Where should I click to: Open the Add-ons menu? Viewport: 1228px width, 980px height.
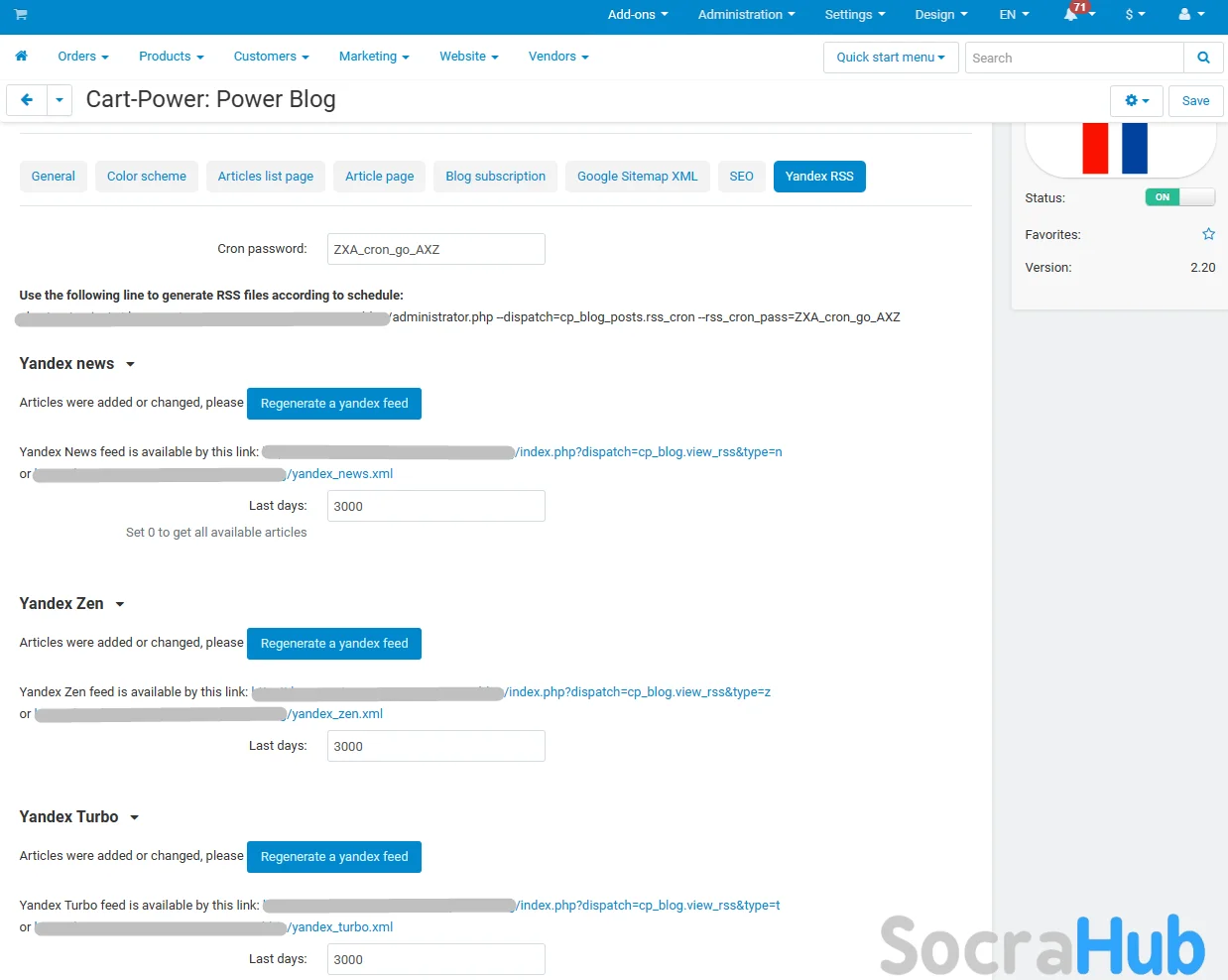tap(638, 15)
